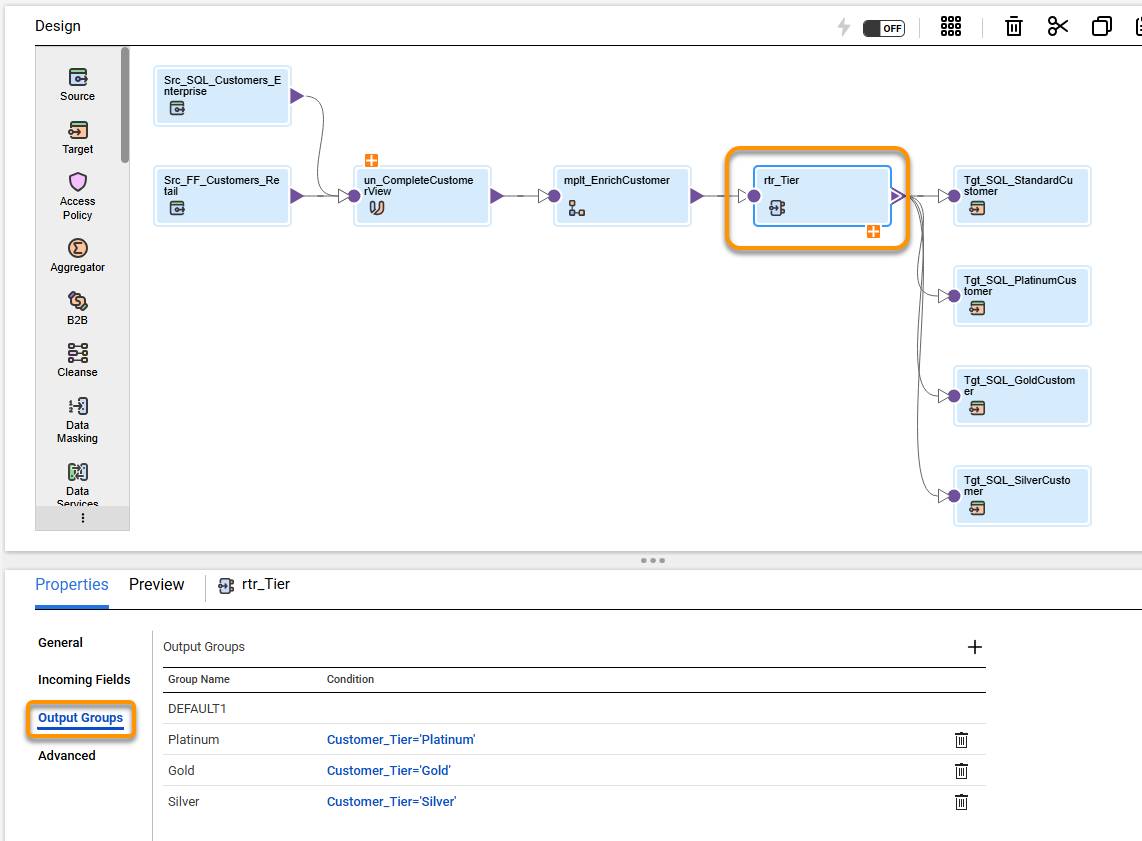Delete the Silver output group
Image resolution: width=1142 pixels, height=841 pixels.
(961, 802)
